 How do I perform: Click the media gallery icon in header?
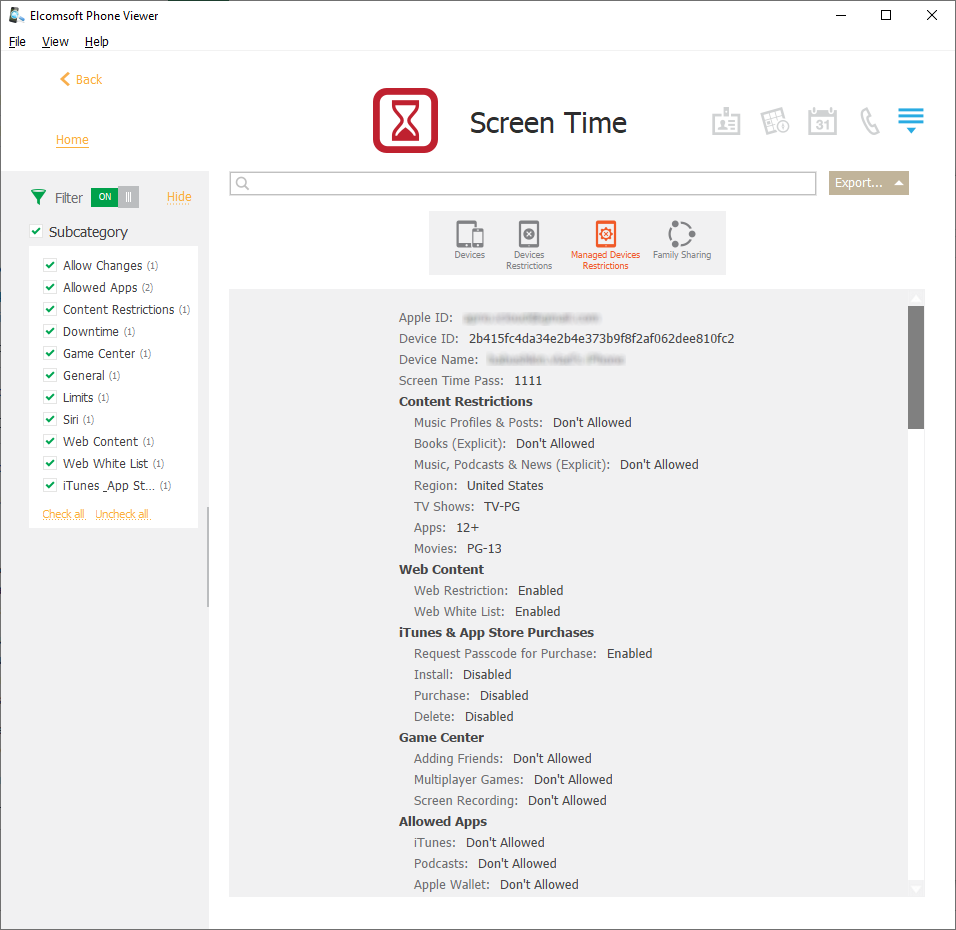click(775, 122)
